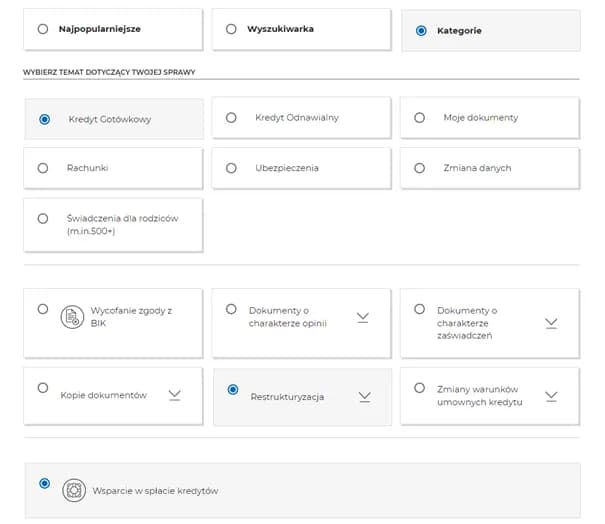Collapse the Restrukturyzacja dropdown arrow
The image size is (605, 524).
click(364, 396)
